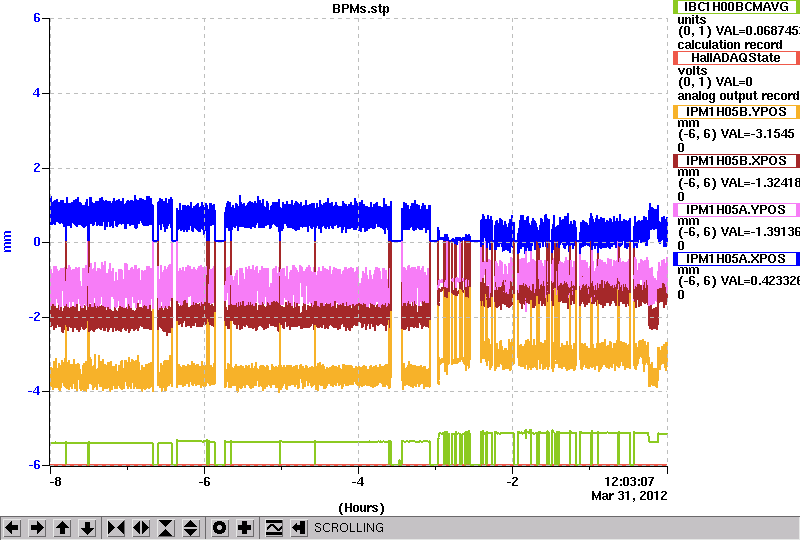Select the IPM1H05B.XPOS legend entry

pyautogui.click(x=736, y=161)
